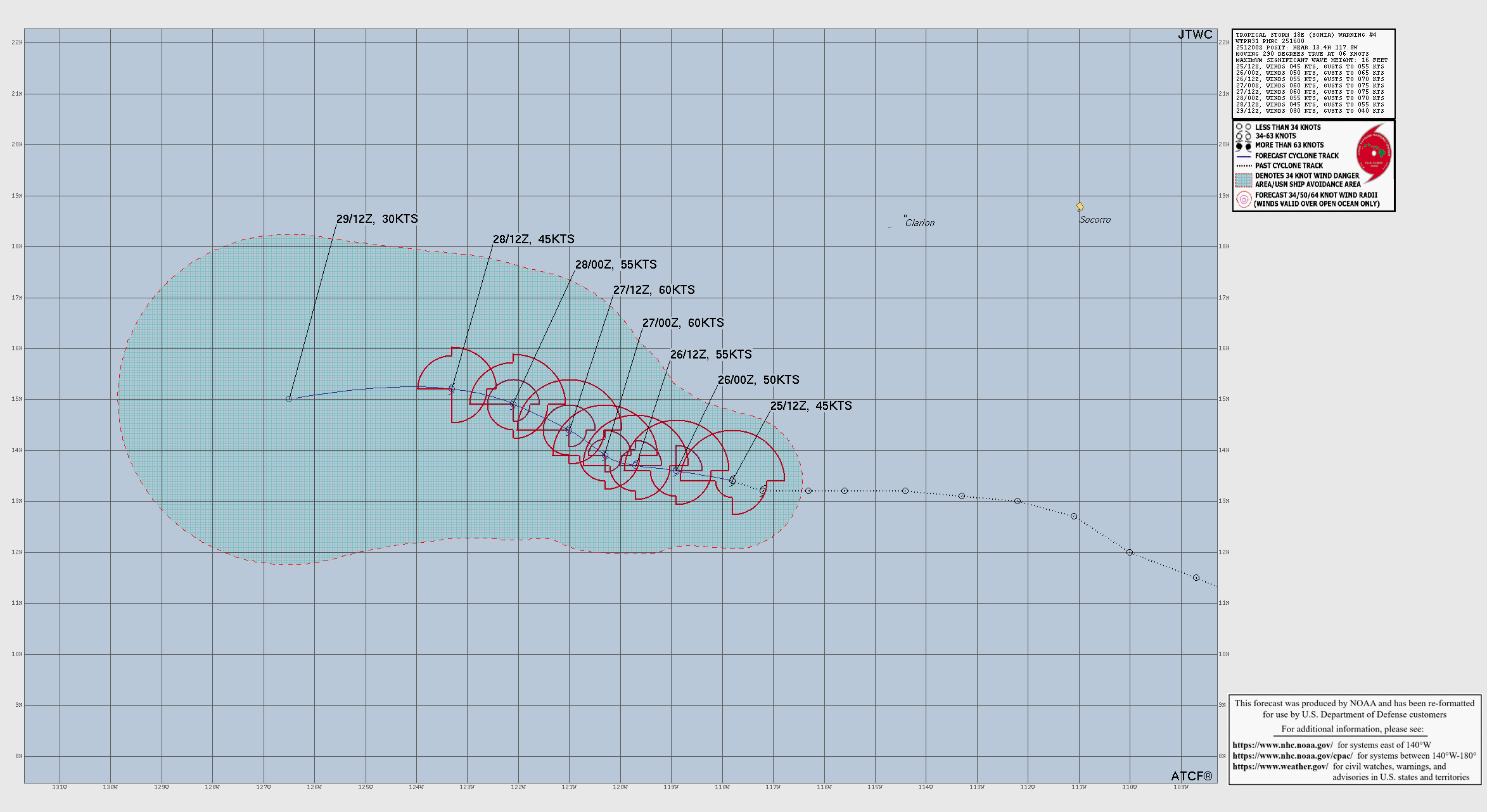1487x812 pixels.
Task: Click the 27/12Z, 60KTS forecast label
Action: tap(653, 290)
